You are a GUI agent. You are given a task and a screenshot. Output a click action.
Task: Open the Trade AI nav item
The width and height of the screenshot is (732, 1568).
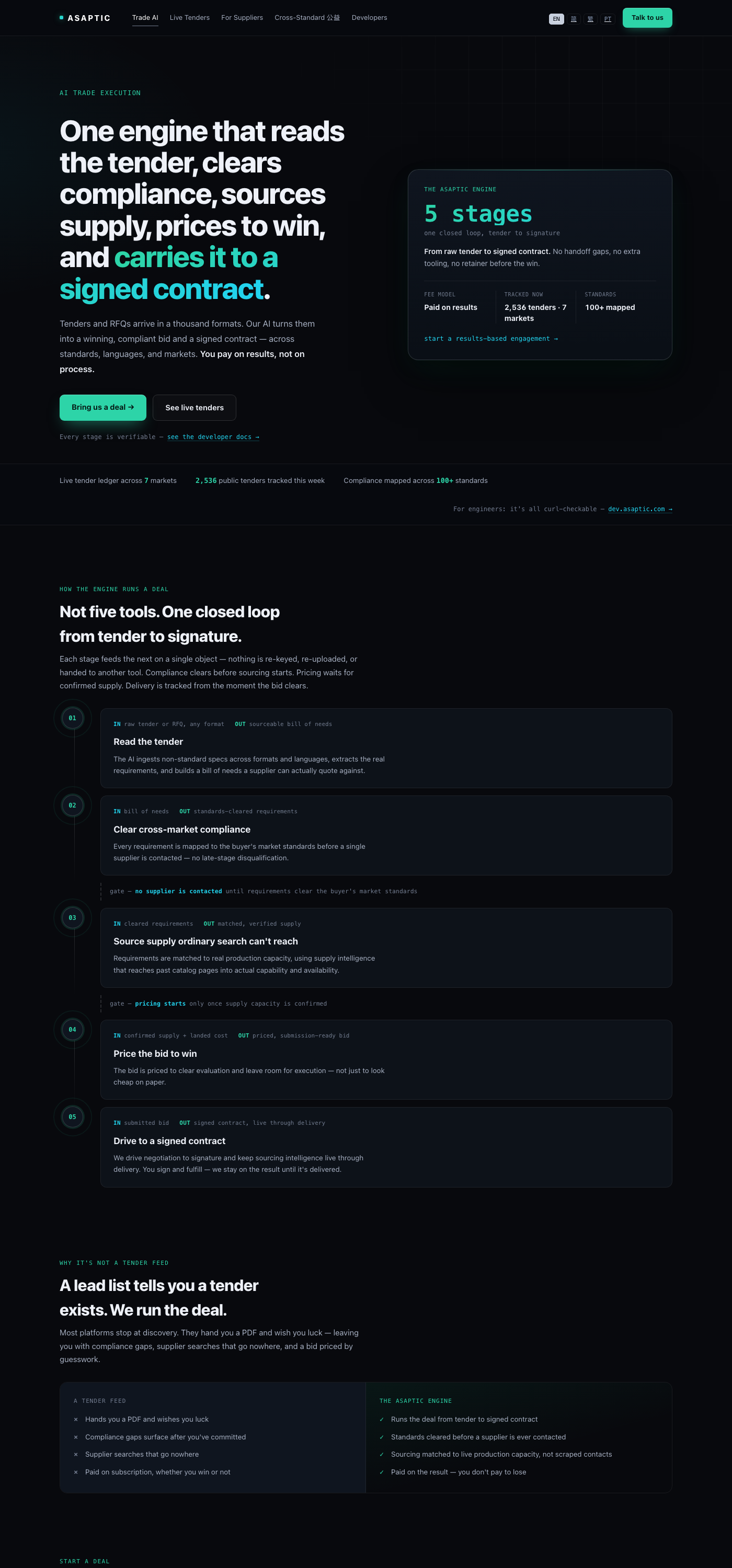click(145, 18)
